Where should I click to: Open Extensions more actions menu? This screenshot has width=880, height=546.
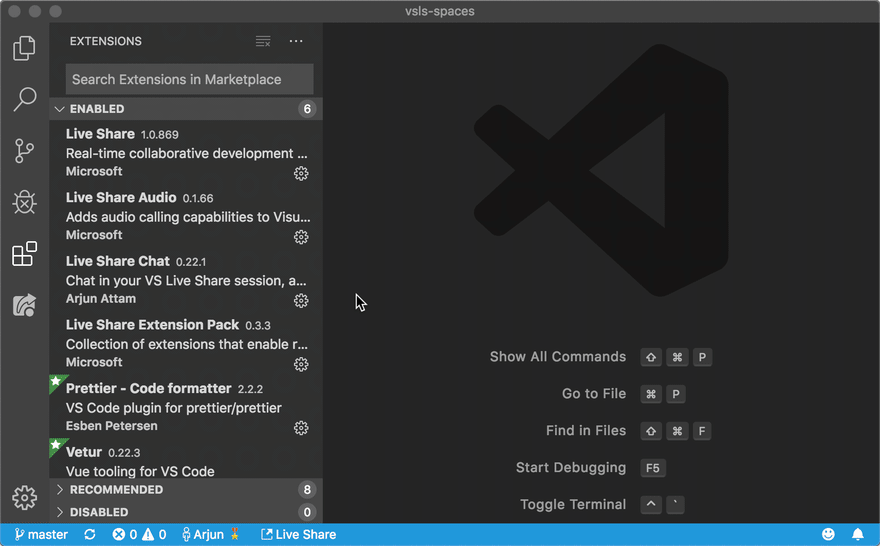[296, 41]
